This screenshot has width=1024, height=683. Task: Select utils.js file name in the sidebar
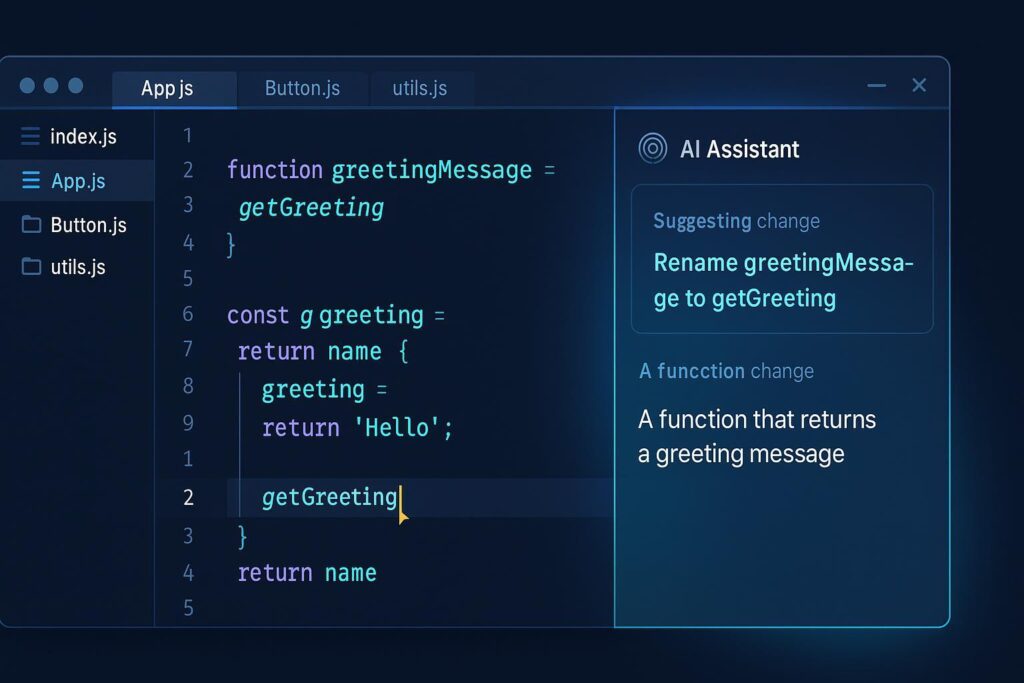tap(78, 267)
